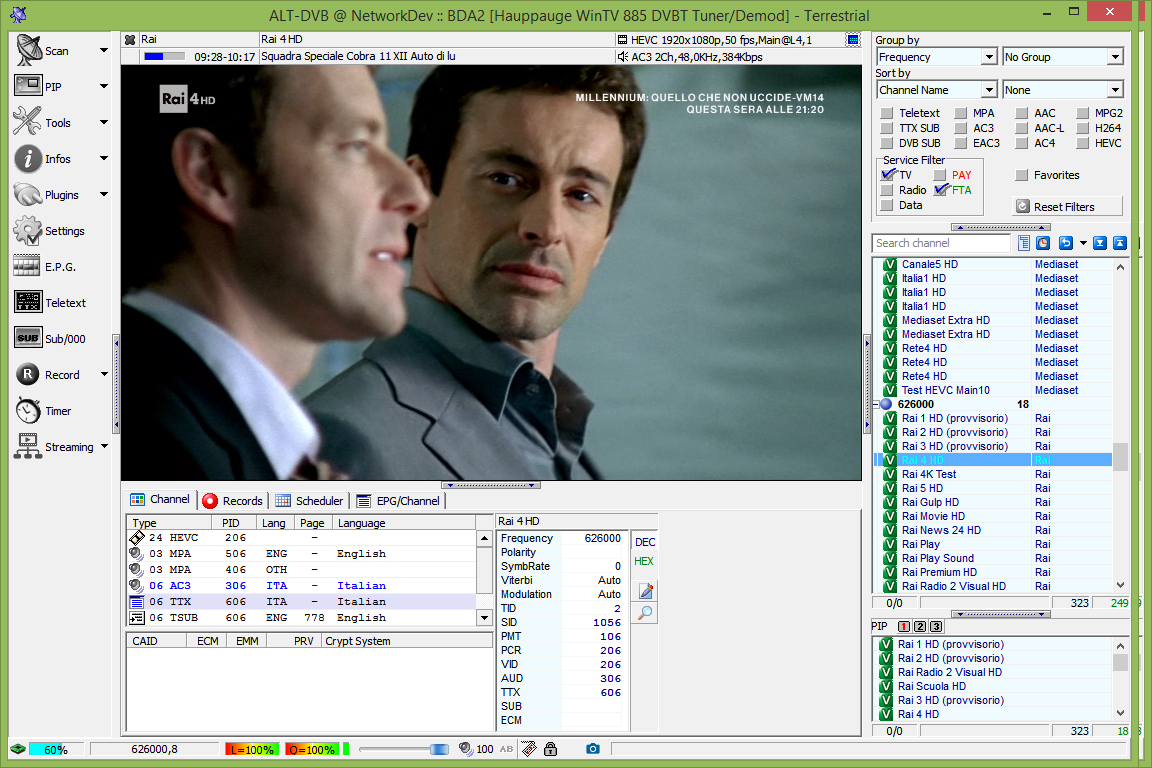The width and height of the screenshot is (1152, 768).
Task: Check the HEVC filter checkbox
Action: [x=1082, y=143]
